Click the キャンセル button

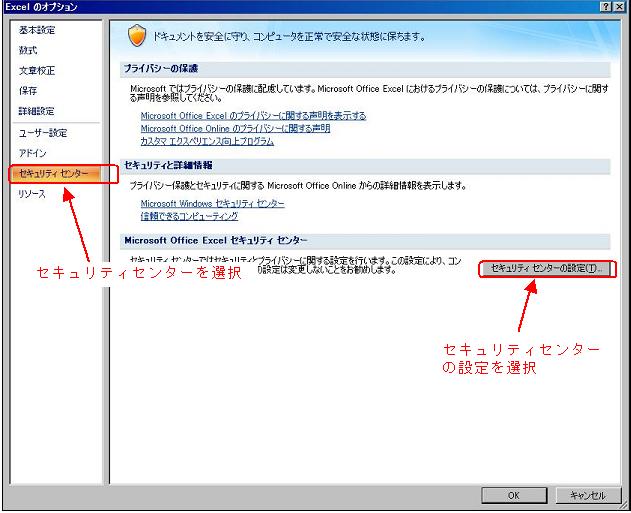[x=587, y=495]
